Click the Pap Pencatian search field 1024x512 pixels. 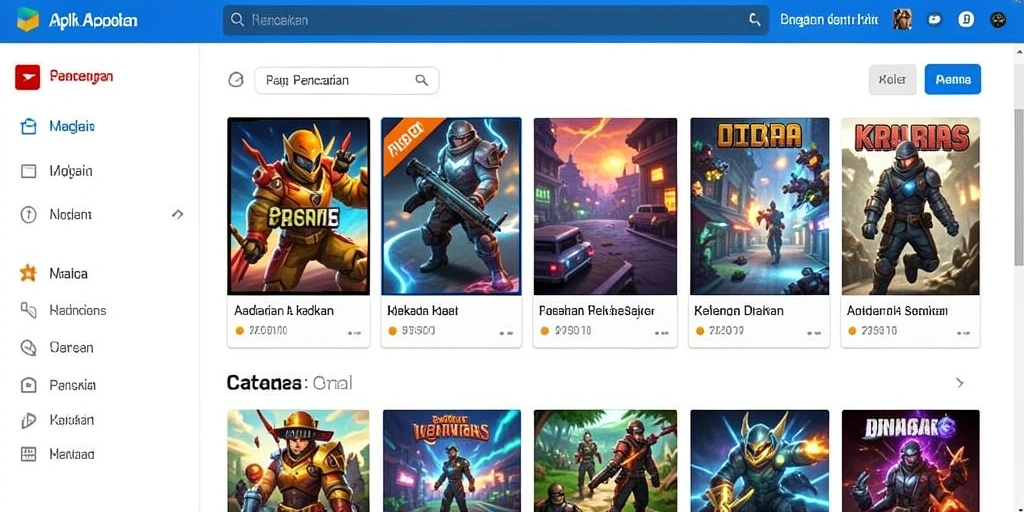click(347, 80)
